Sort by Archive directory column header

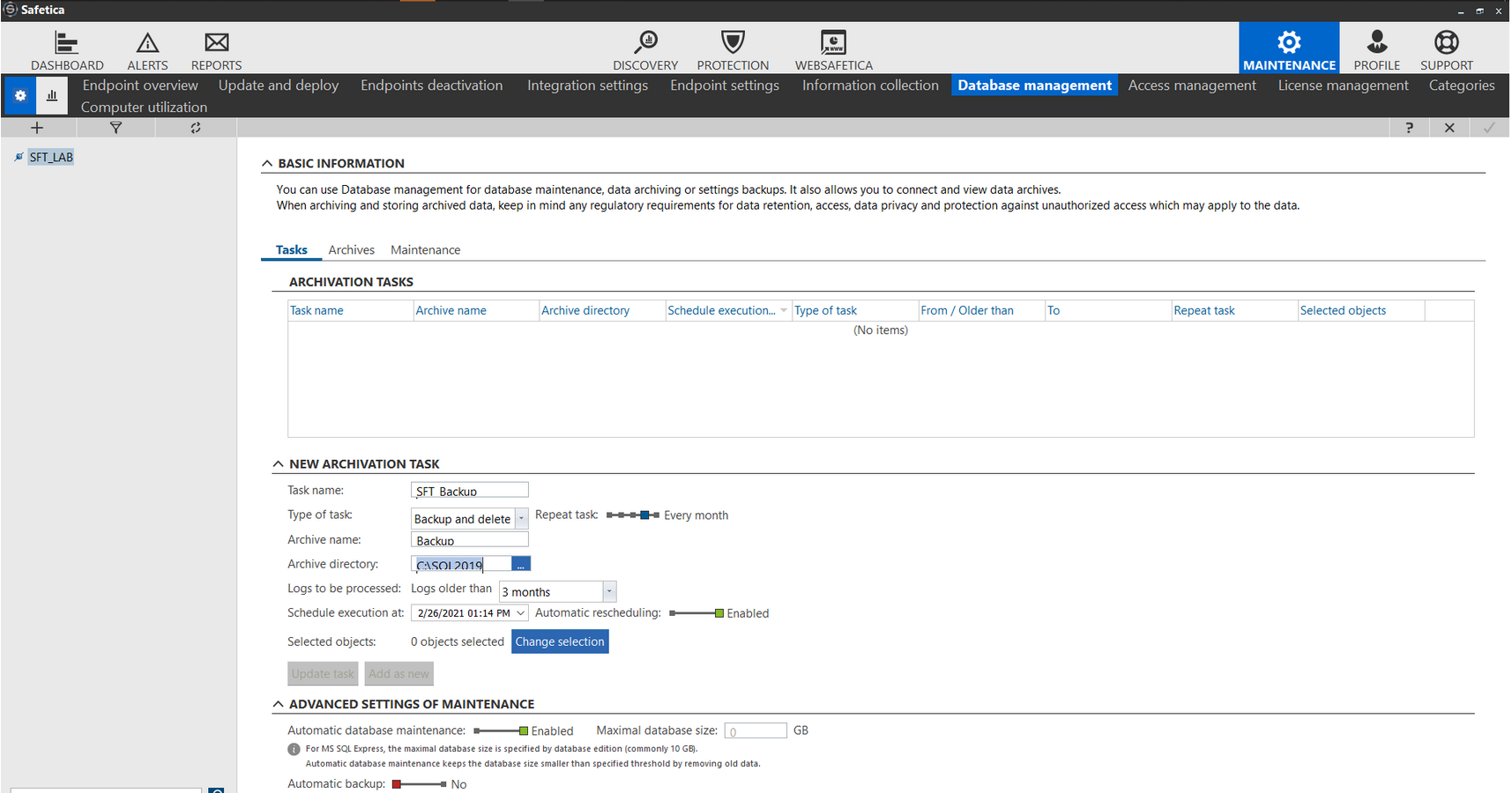(602, 310)
